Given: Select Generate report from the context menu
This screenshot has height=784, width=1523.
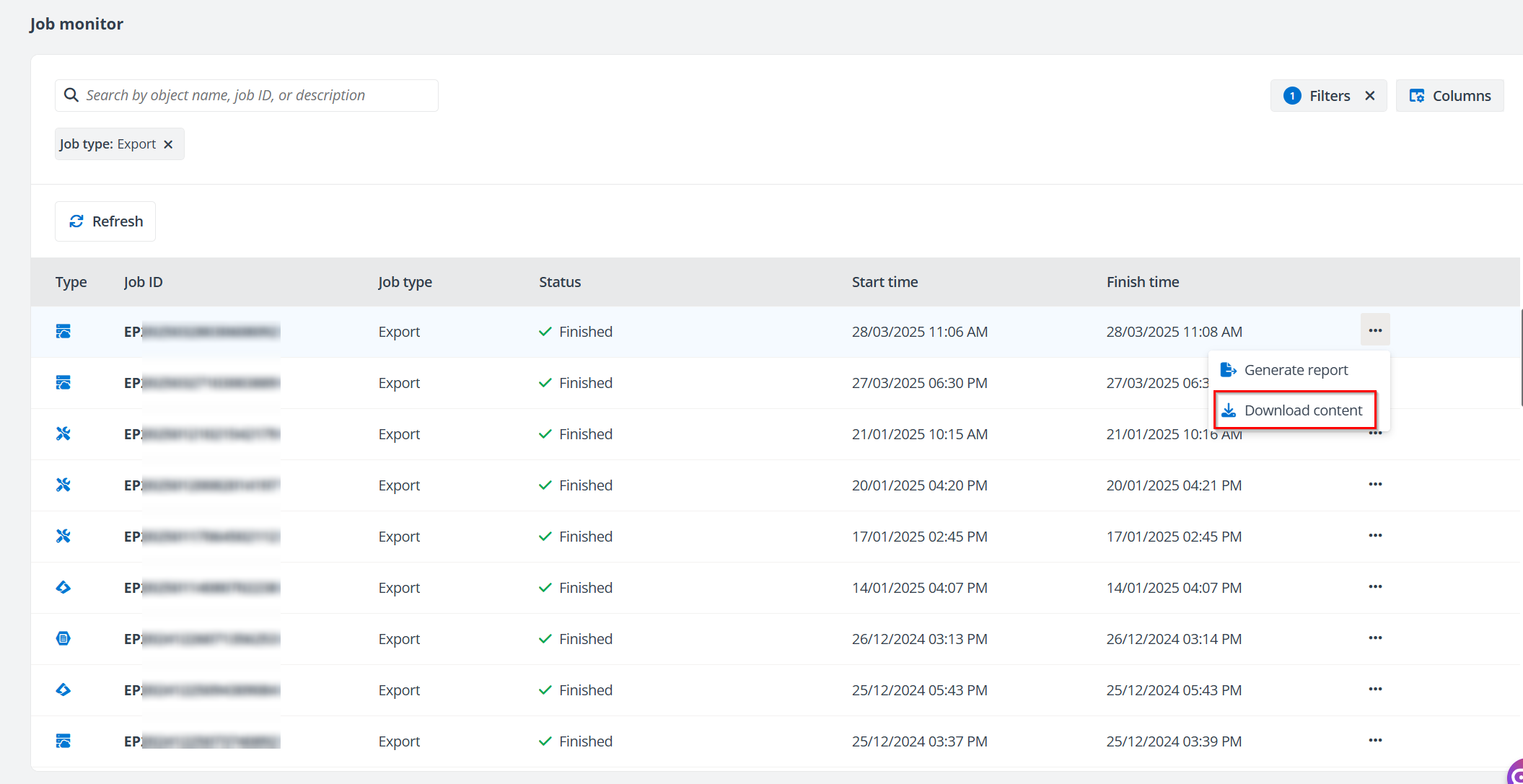Looking at the screenshot, I should tap(1296, 369).
